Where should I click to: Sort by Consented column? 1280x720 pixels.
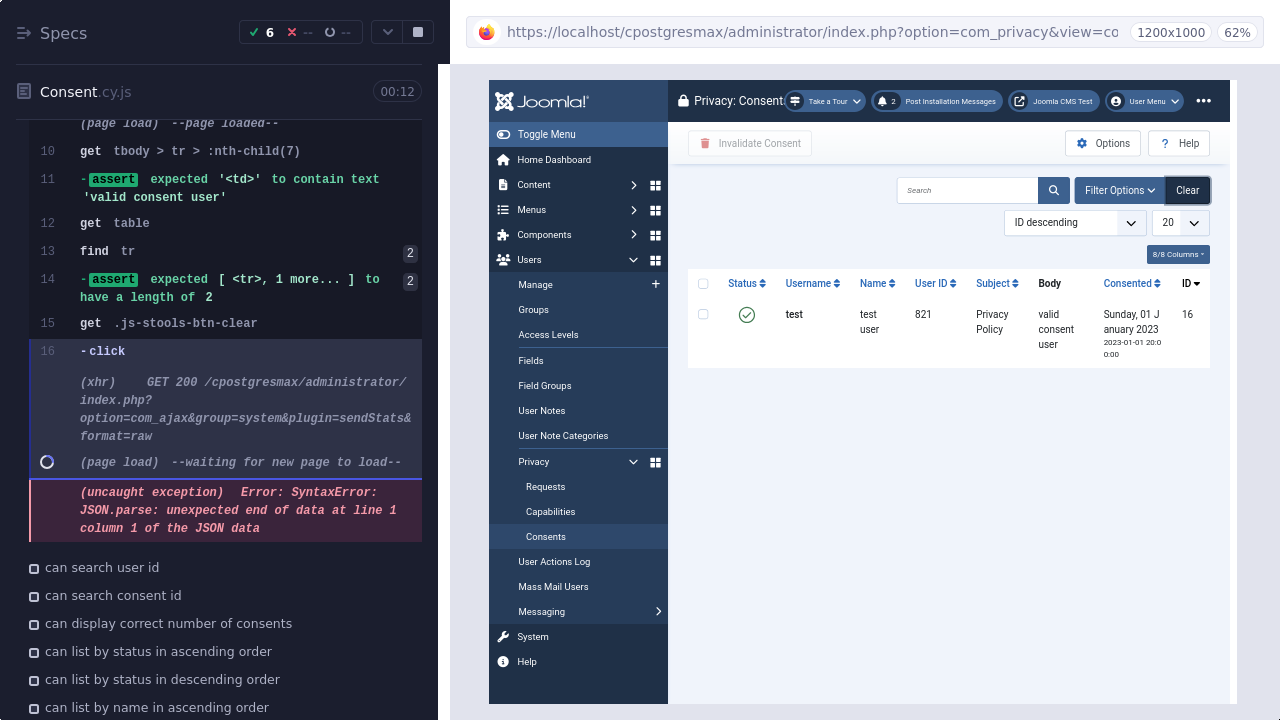[1133, 284]
